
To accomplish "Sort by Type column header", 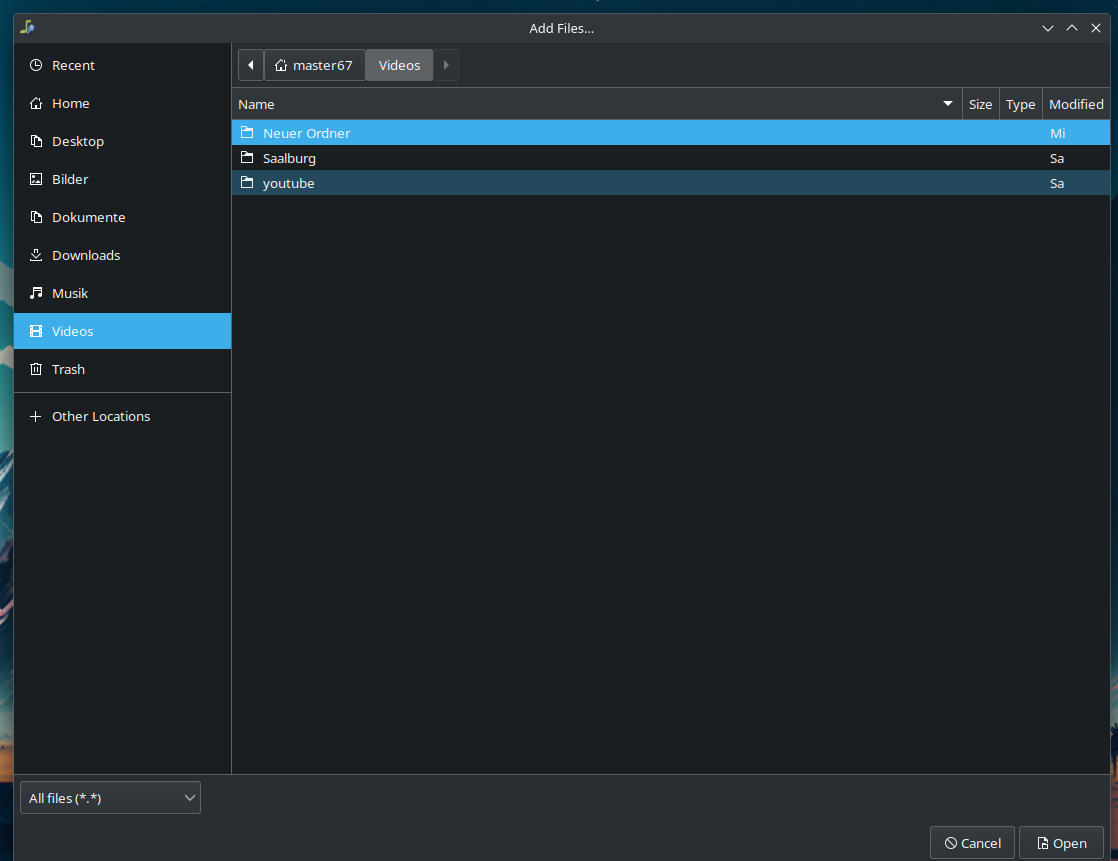I will pyautogui.click(x=1020, y=104).
